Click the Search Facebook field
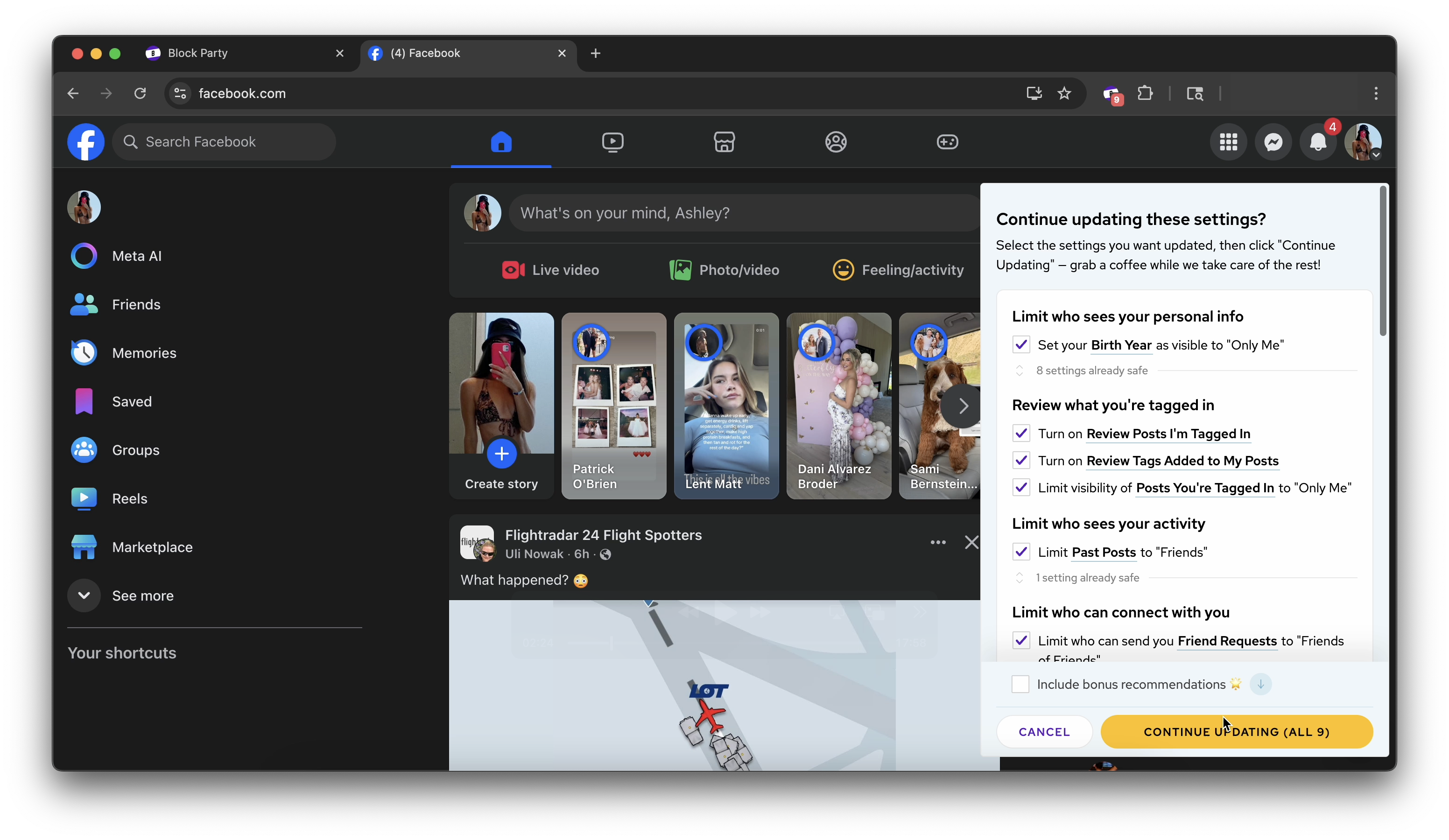Screen dimensions: 1449x840 pos(224,141)
